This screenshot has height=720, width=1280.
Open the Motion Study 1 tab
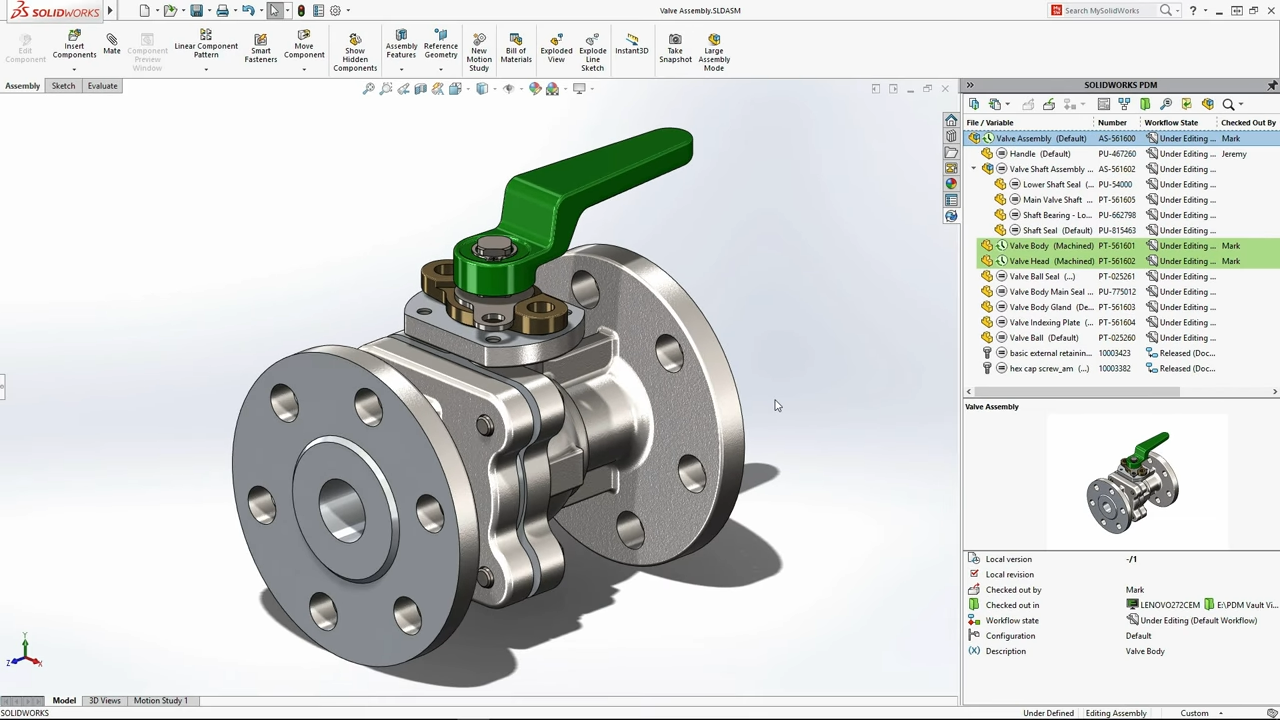(x=160, y=701)
